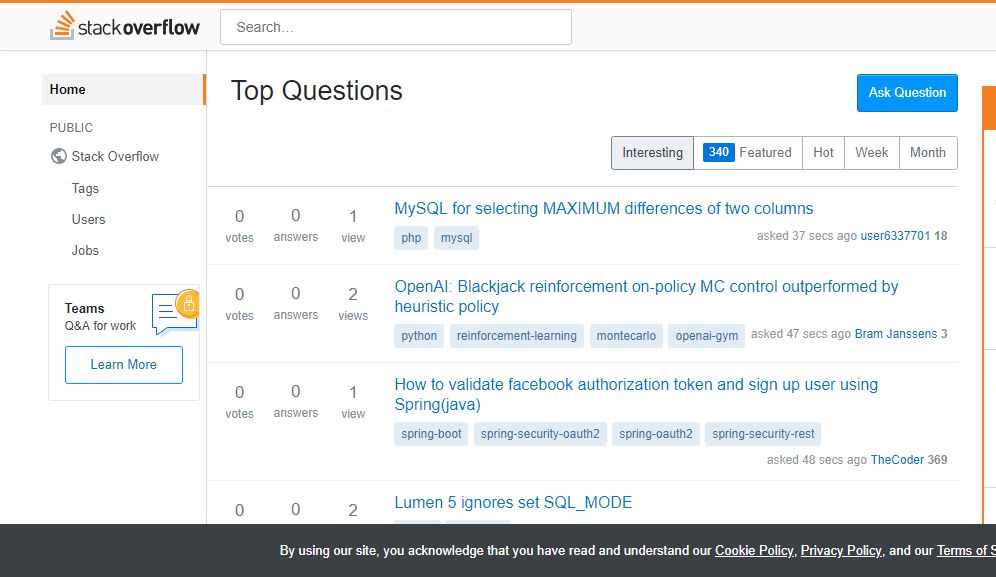
Task: Click the 'asked 48 secs ago' text
Action: click(x=817, y=459)
